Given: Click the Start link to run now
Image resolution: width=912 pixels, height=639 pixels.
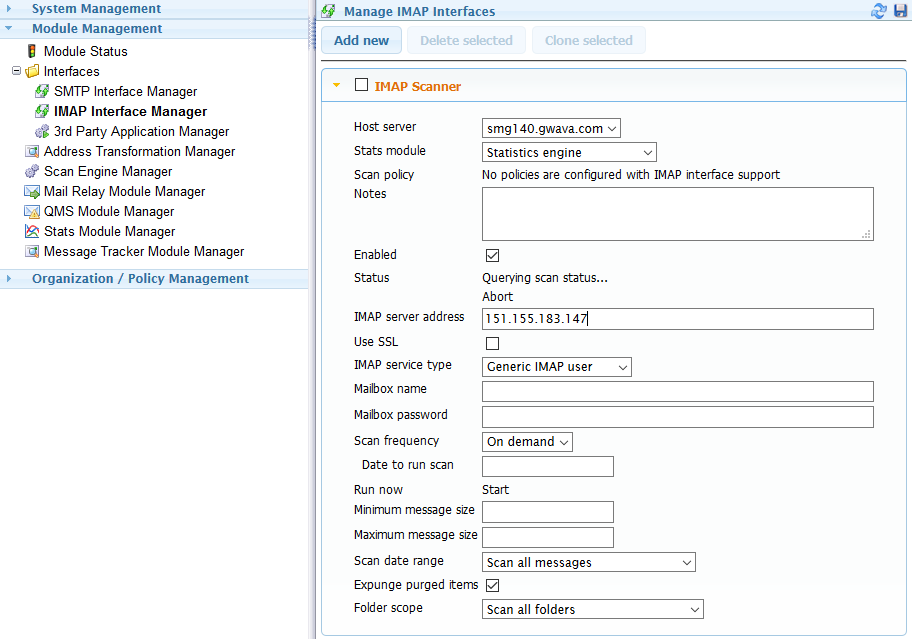Looking at the screenshot, I should point(495,490).
